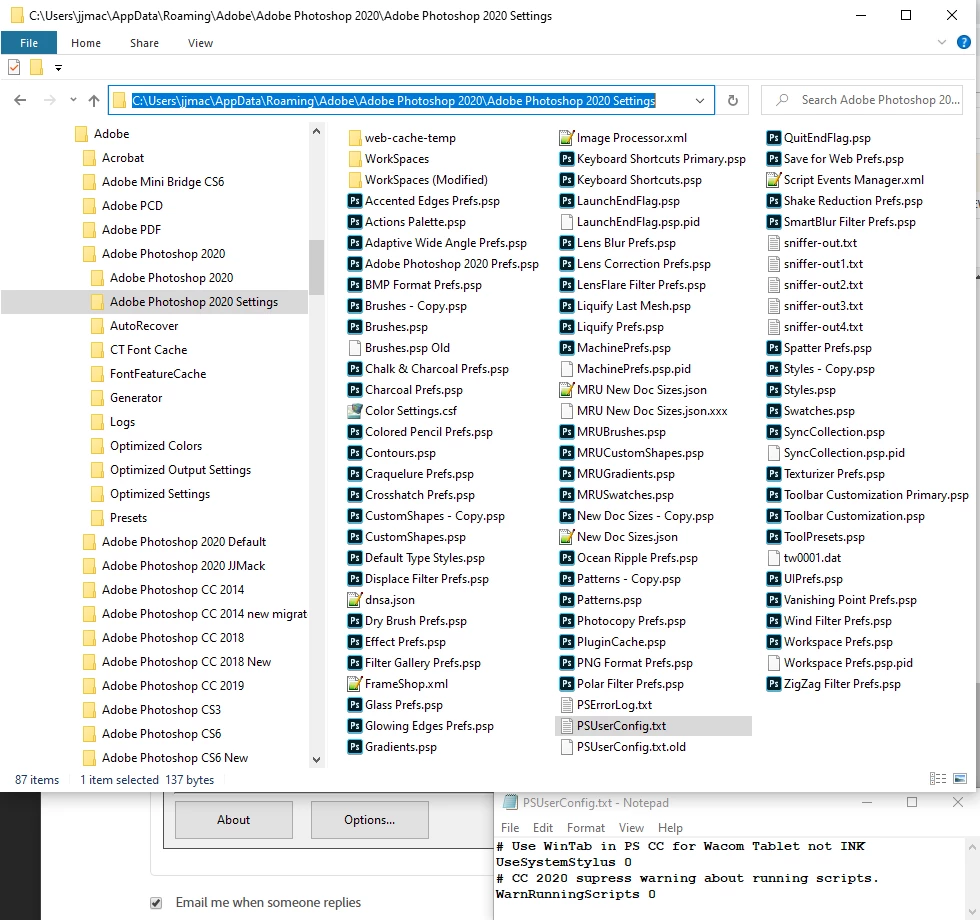Viewport: 980px width, 920px height.
Task: Open the View ribbon tab
Action: [x=200, y=42]
